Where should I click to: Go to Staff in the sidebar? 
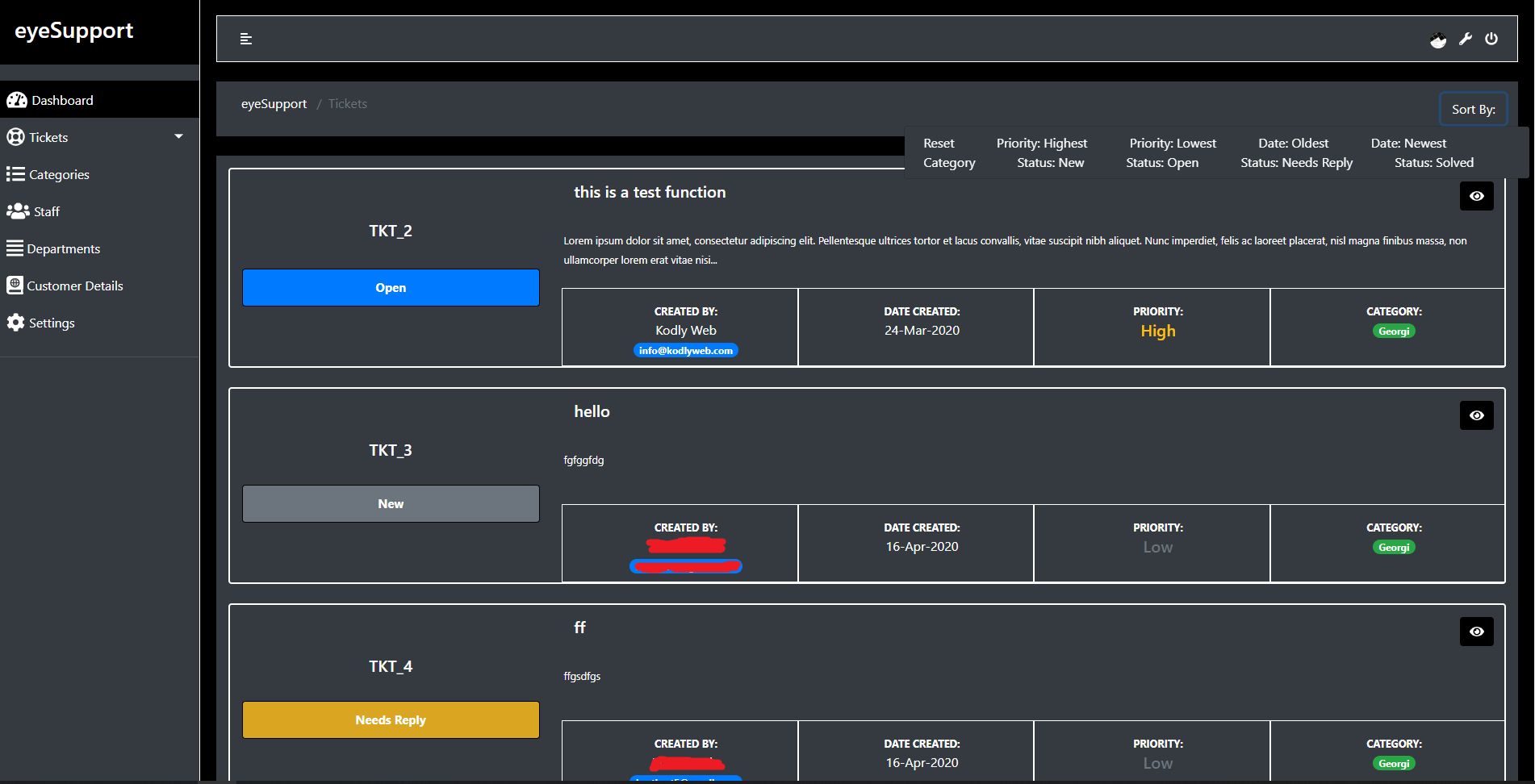pos(46,211)
